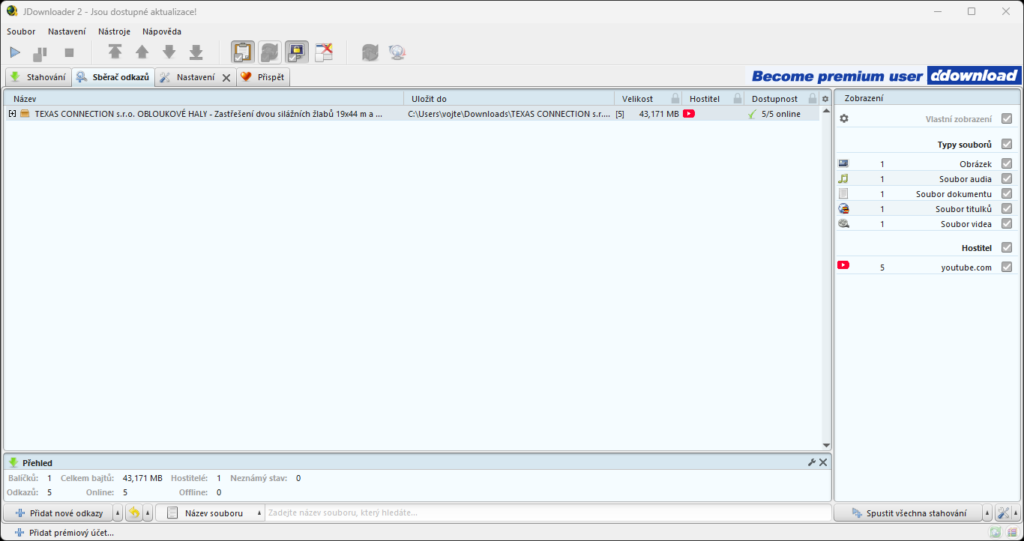Click Přidat prémiový účet link
The image size is (1024, 541).
click(x=64, y=533)
